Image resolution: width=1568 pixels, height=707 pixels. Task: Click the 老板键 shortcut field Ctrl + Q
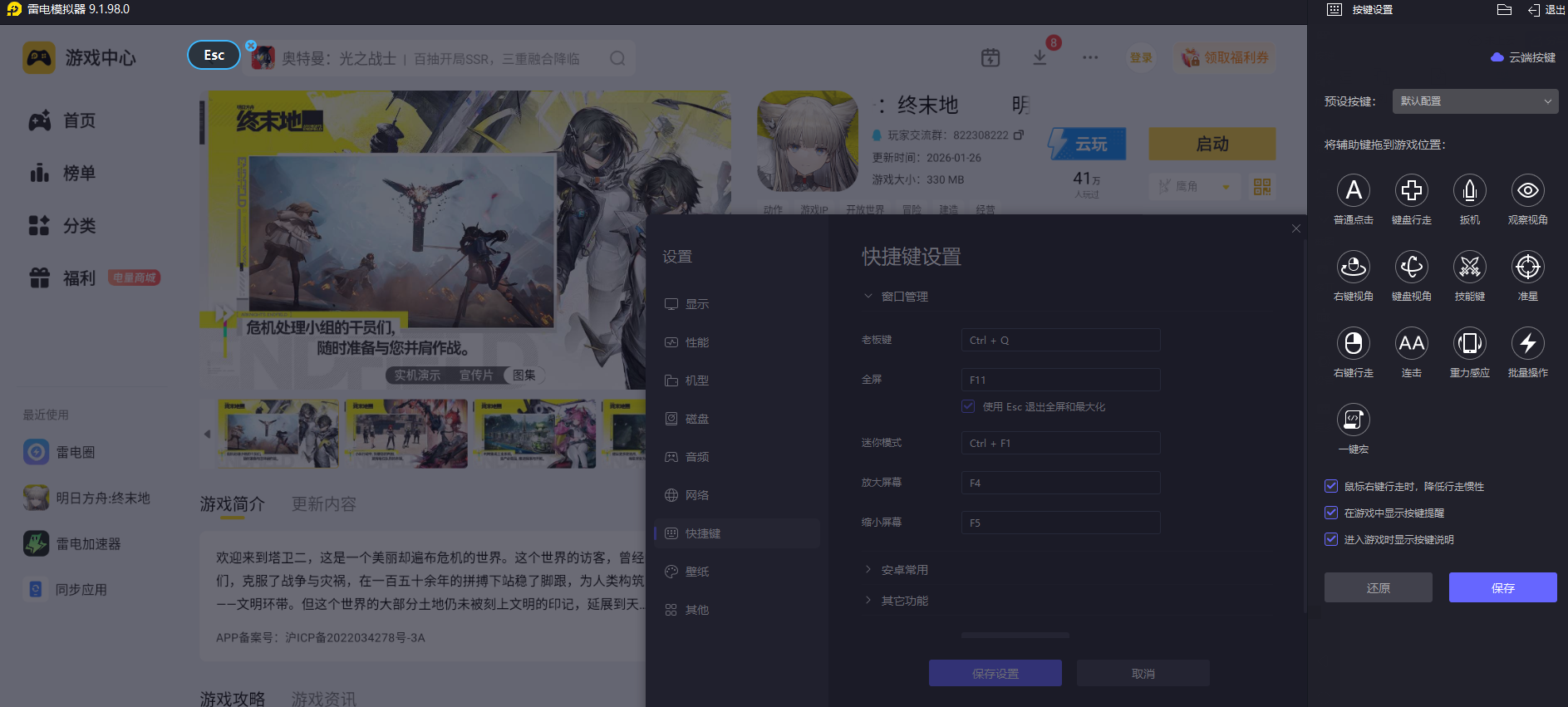(x=1061, y=340)
